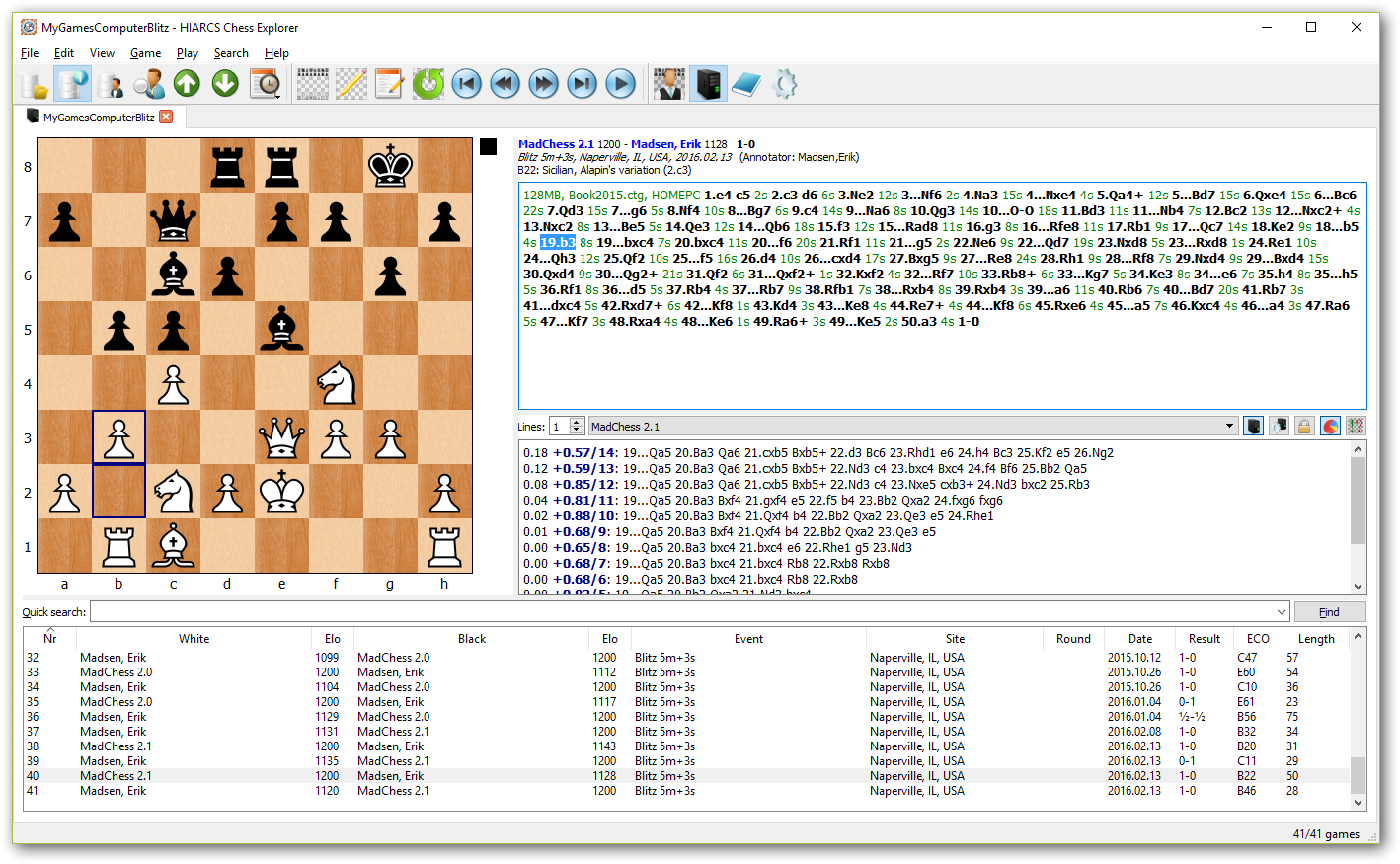
Task: Sort game list by White column
Action: click(194, 639)
